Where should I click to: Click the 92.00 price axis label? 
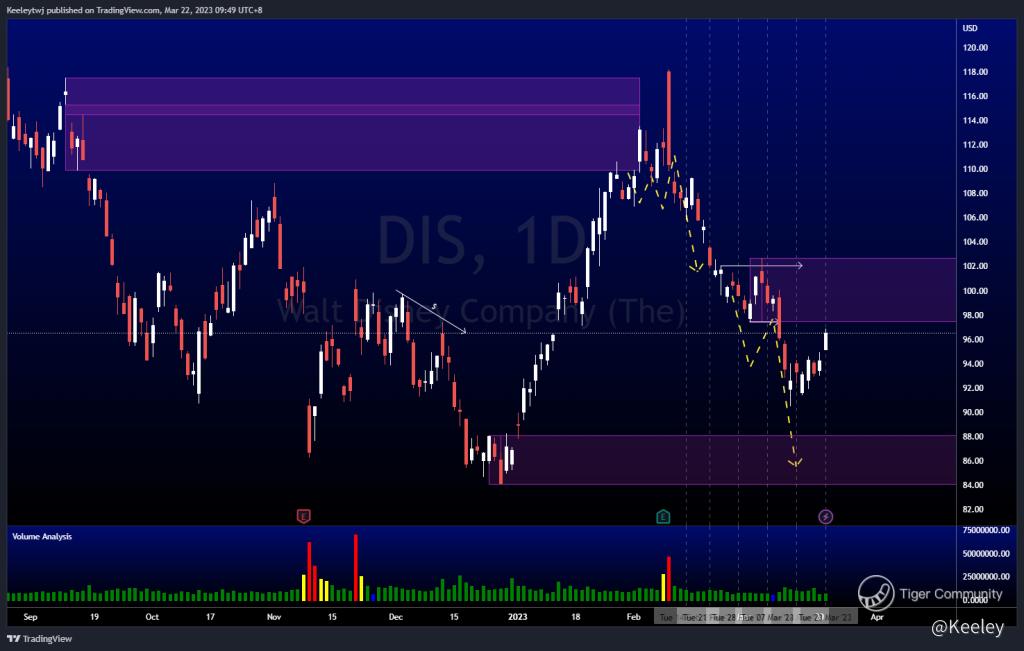[973, 388]
